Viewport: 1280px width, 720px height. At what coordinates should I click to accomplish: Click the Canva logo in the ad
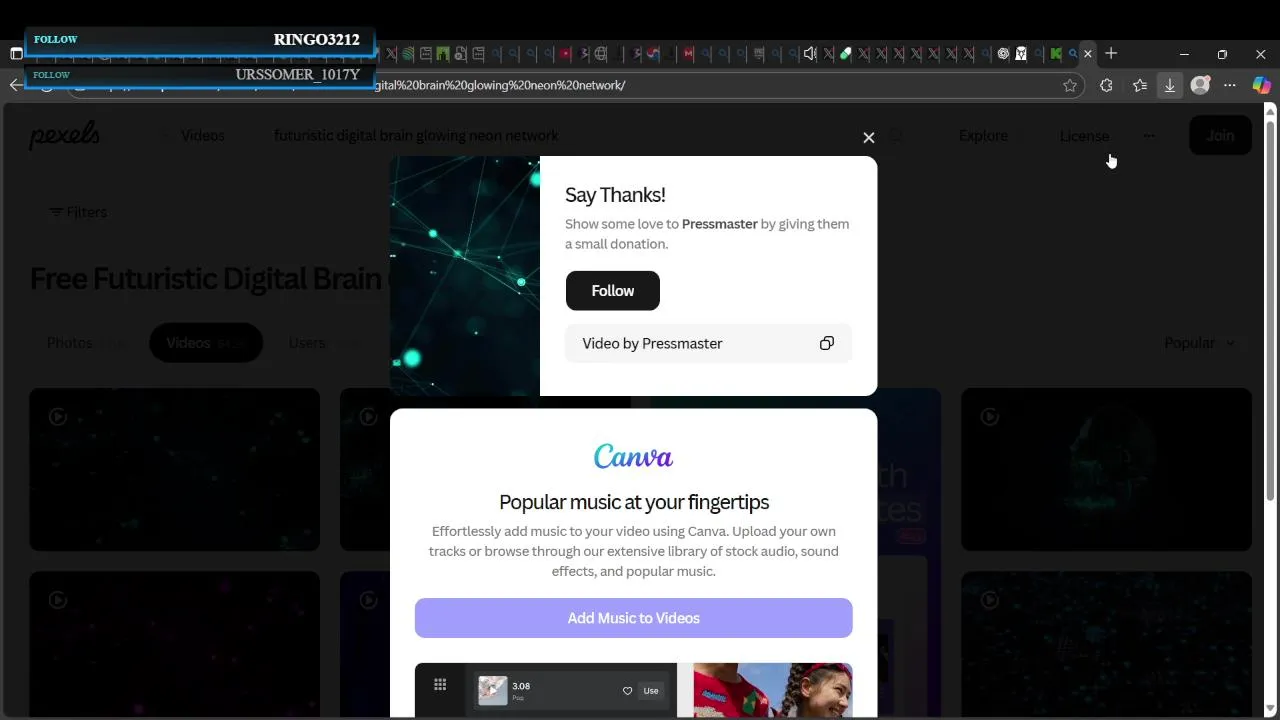[634, 457]
